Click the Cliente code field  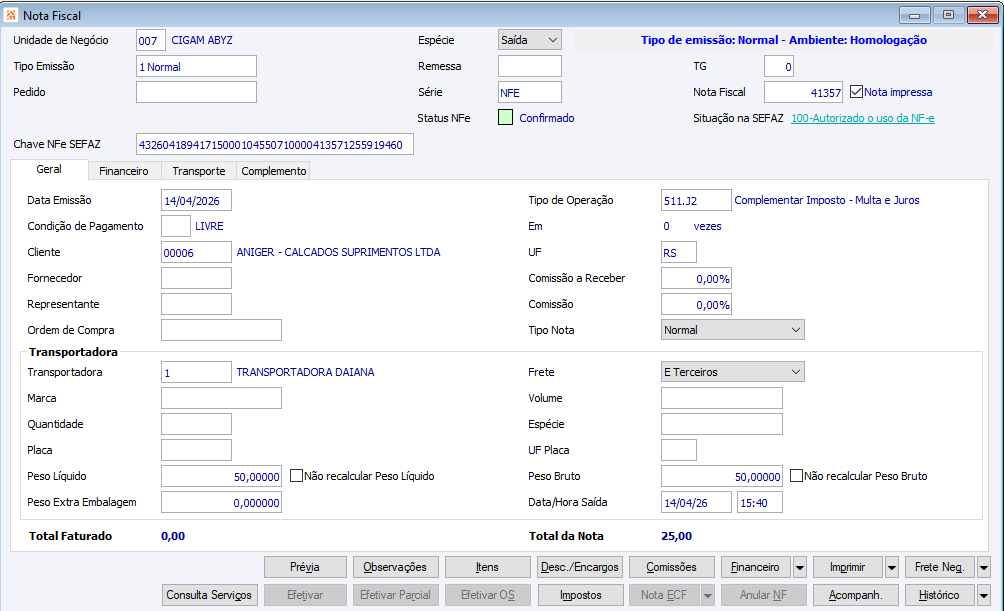196,252
